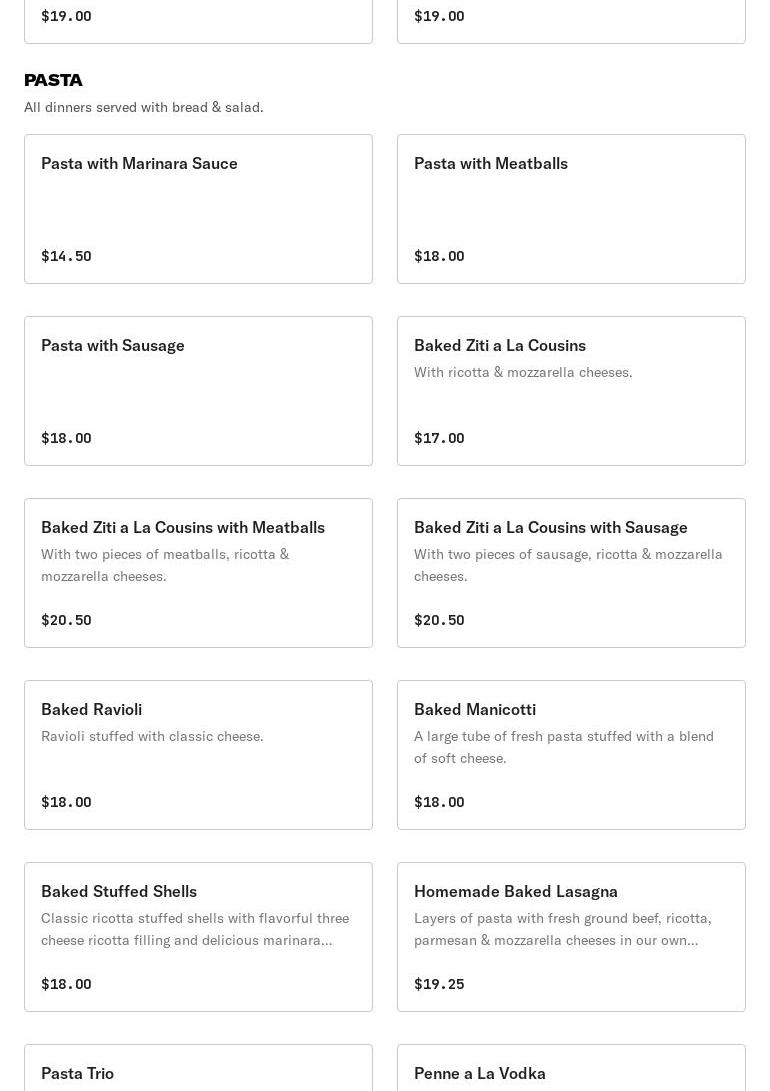Open the Pasta Trio item
Image resolution: width=770 pixels, height=1091 pixels.
(198, 1072)
